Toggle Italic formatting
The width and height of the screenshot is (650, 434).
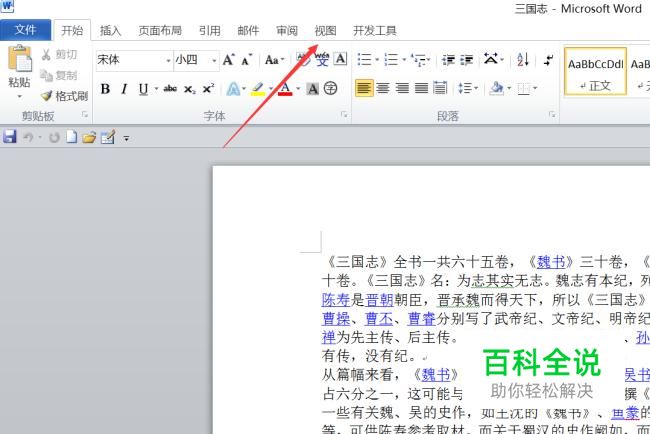(x=124, y=89)
